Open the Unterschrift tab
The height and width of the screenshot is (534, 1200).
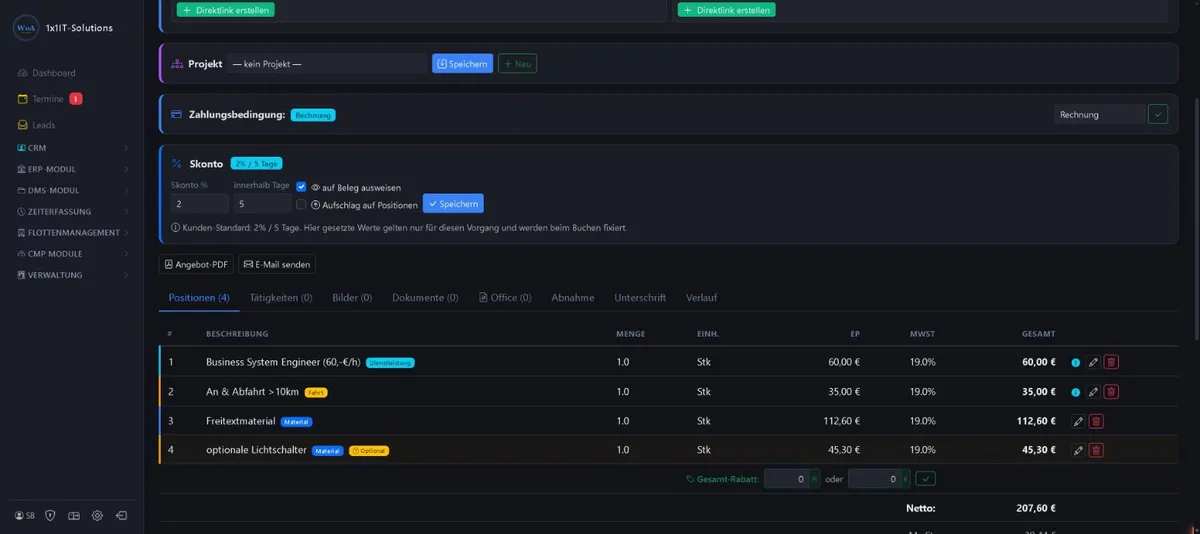pos(640,298)
